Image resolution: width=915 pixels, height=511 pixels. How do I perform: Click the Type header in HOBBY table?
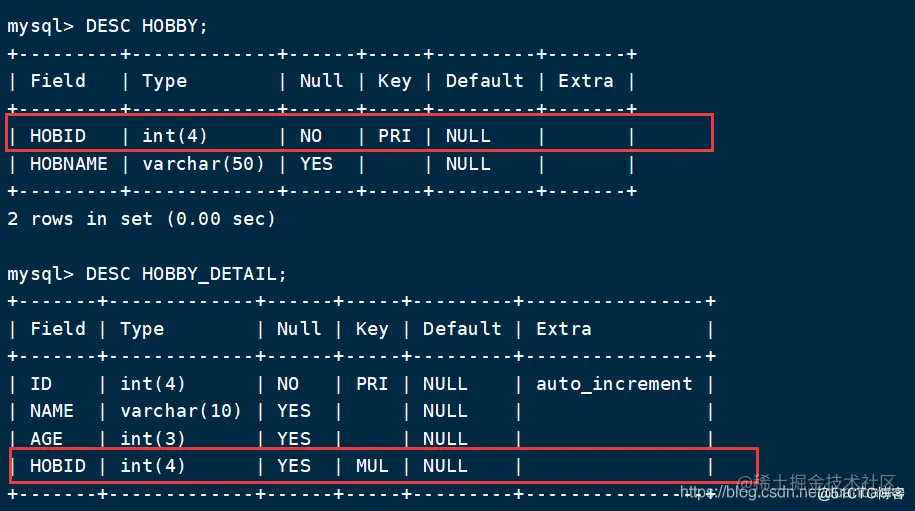point(165,81)
